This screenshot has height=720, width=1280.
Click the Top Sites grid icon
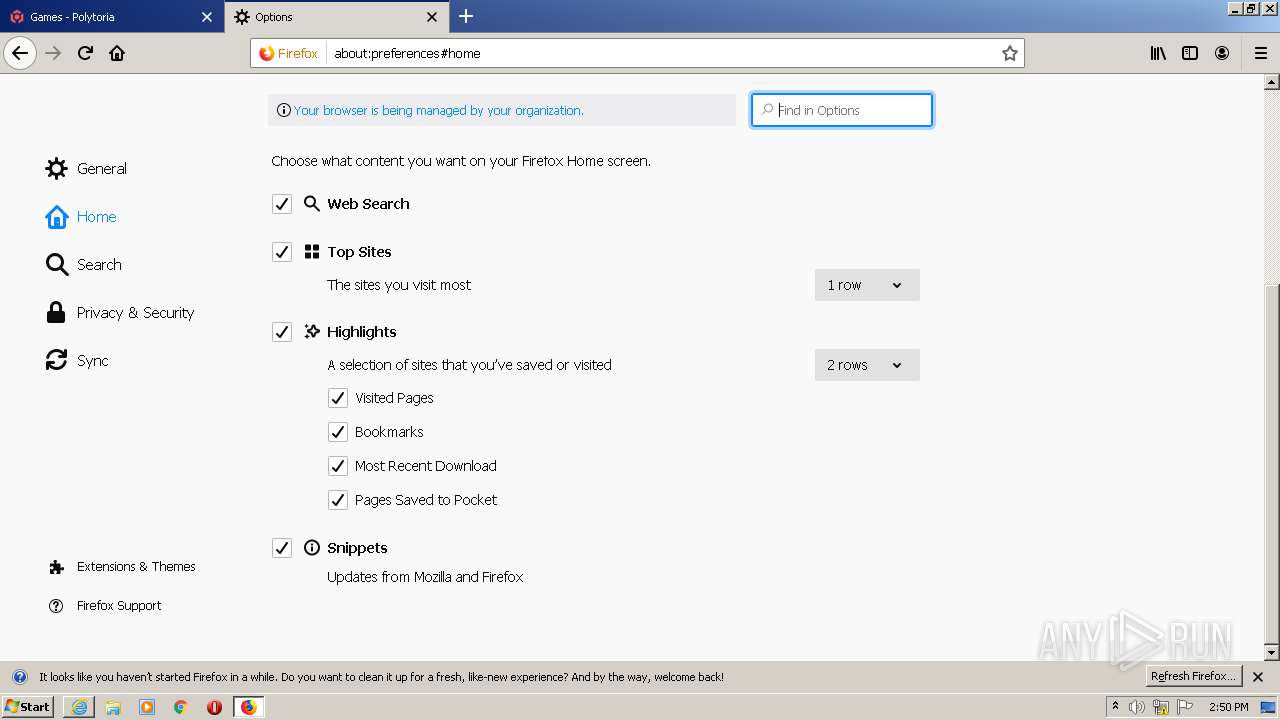point(312,252)
